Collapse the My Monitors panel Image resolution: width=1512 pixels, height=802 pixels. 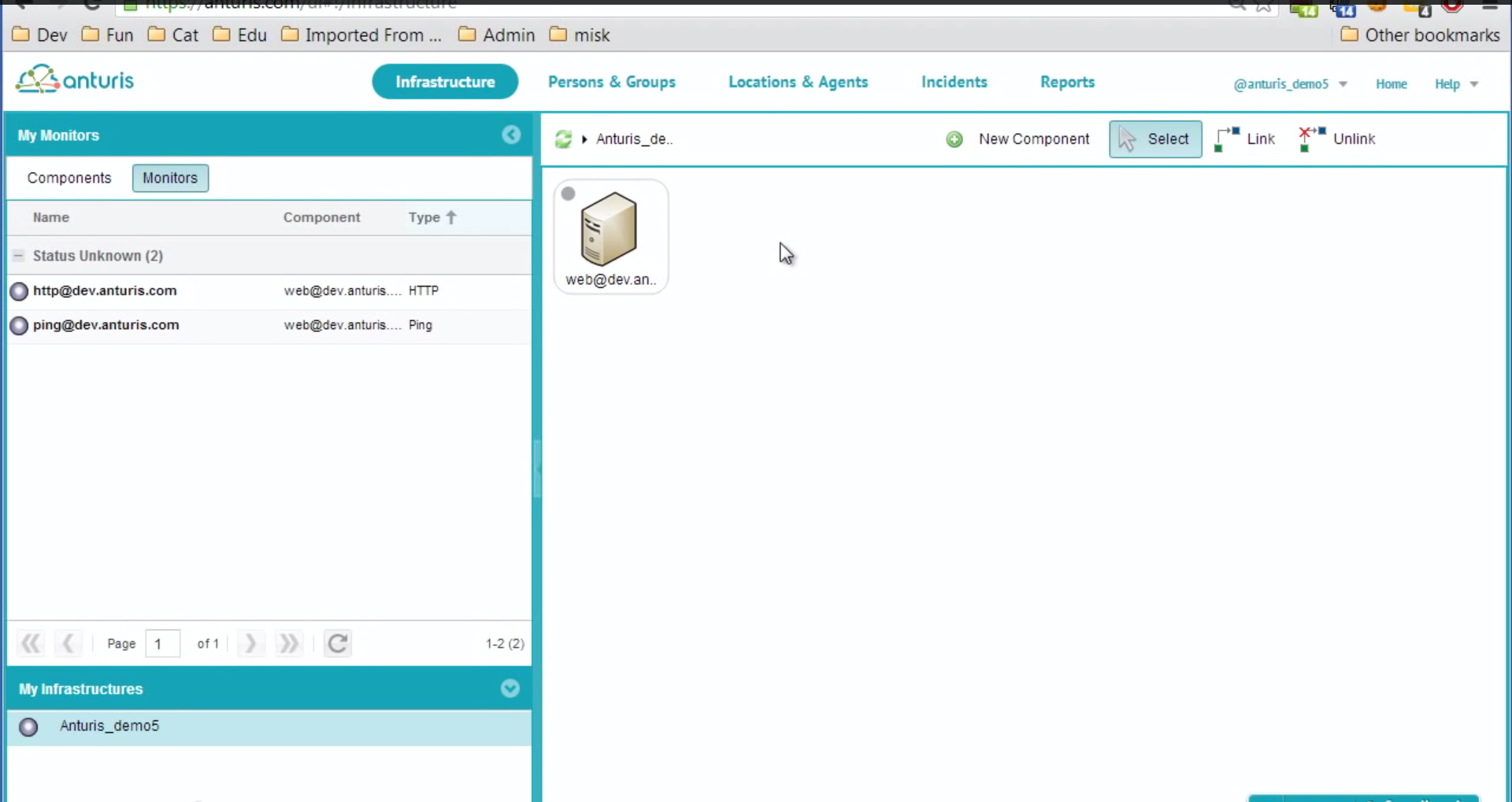point(511,135)
